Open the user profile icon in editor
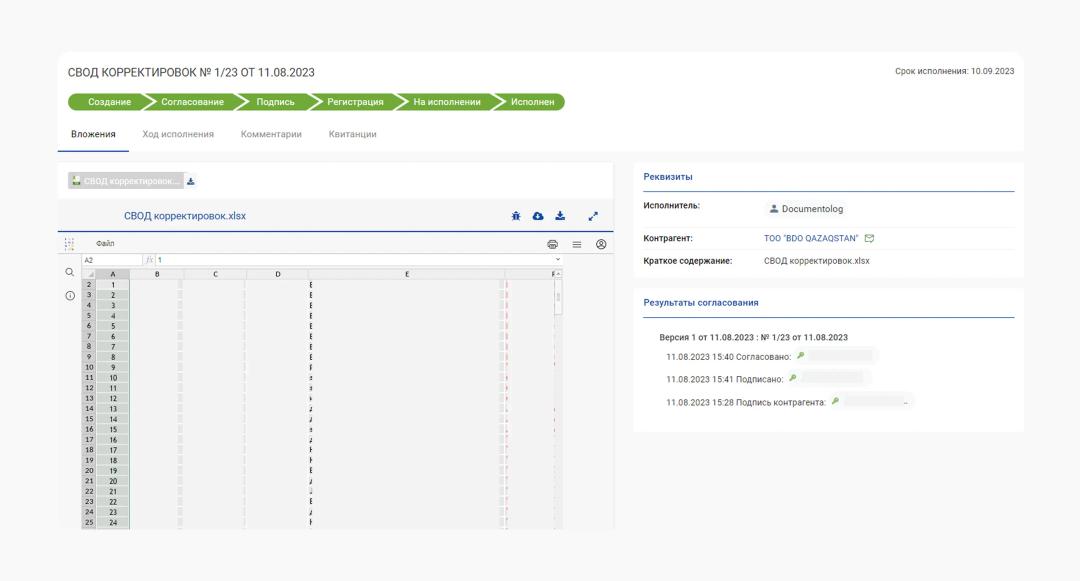Screen dimensions: 1080x581 [601, 244]
